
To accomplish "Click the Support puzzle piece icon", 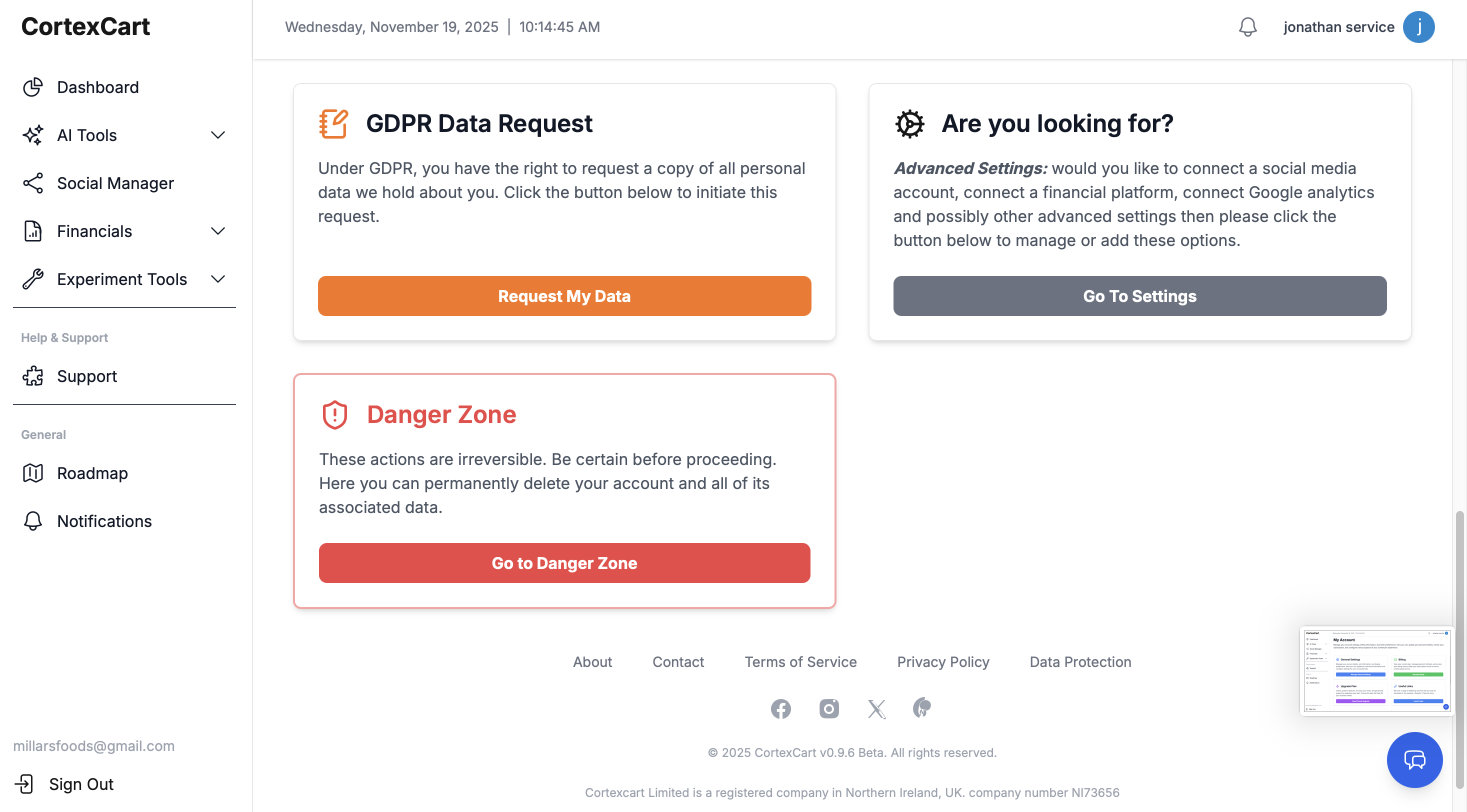I will click(32, 376).
